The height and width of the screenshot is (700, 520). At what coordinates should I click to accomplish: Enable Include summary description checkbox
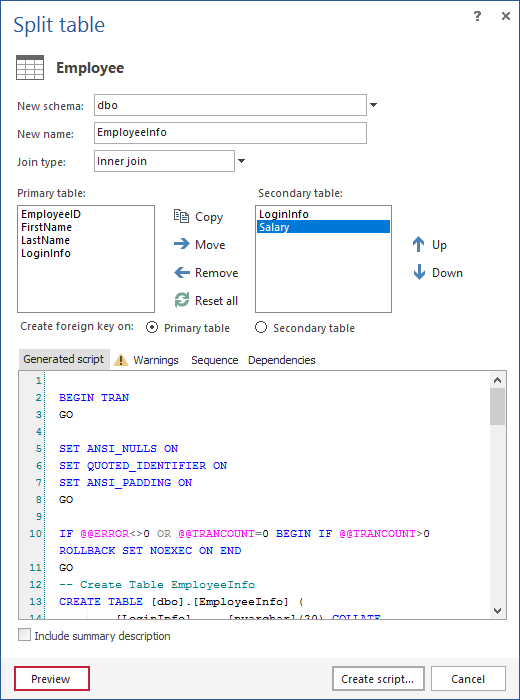coord(24,635)
